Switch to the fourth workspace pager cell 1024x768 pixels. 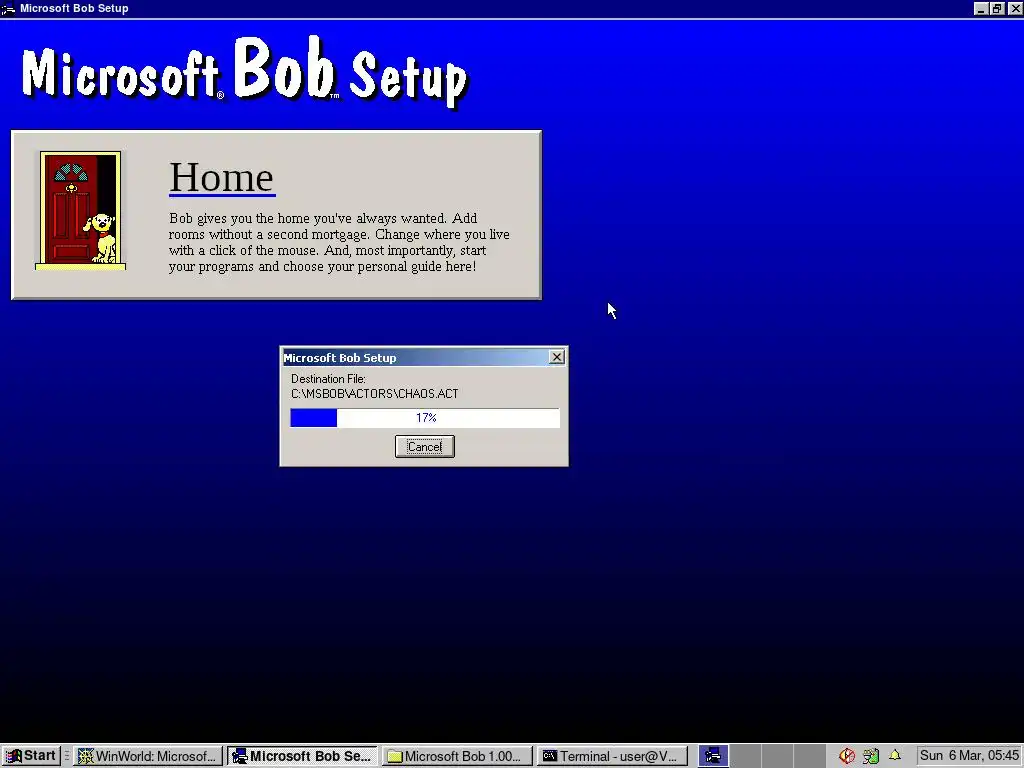click(809, 756)
